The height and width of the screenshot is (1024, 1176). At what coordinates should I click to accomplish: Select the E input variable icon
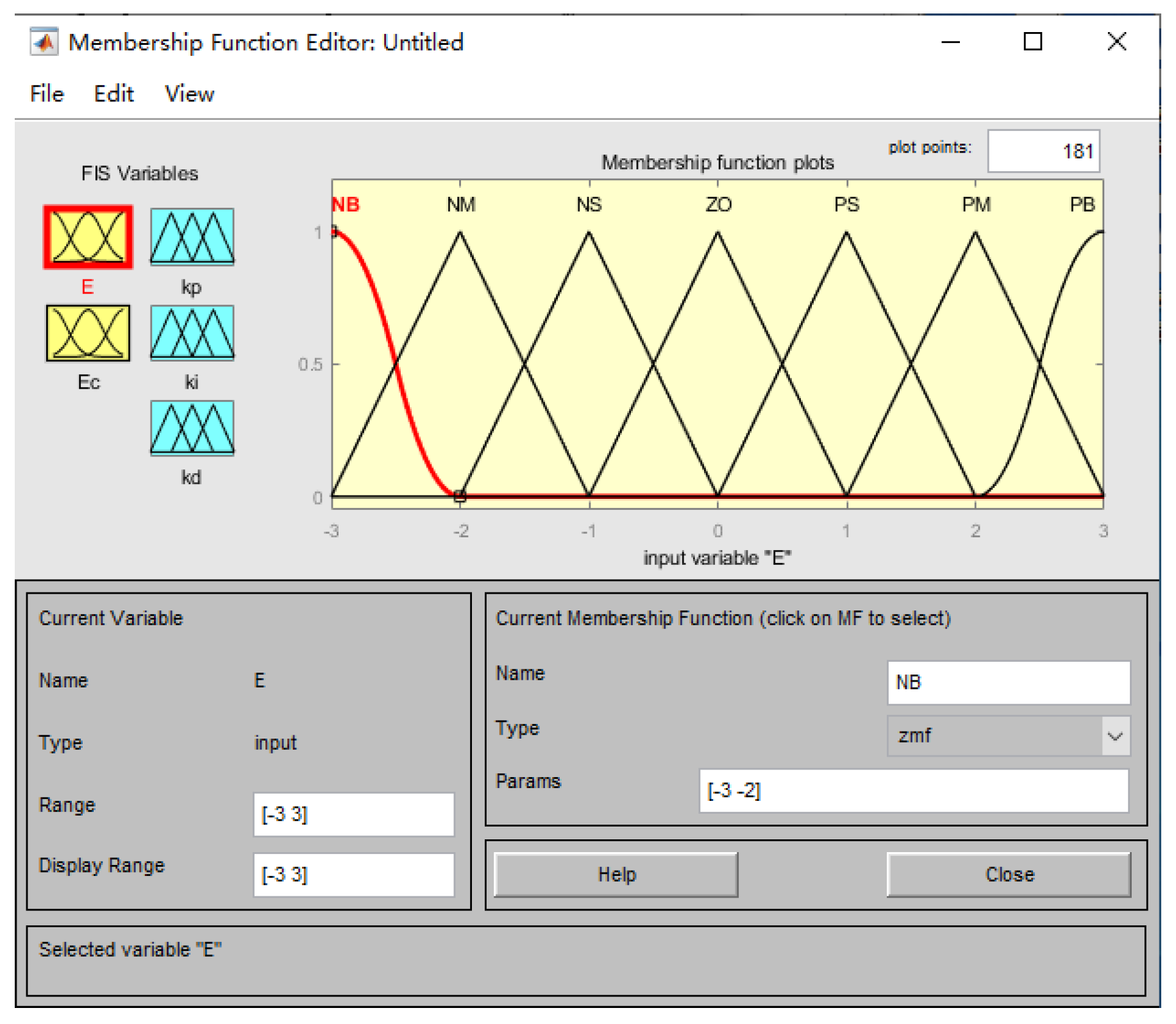88,237
